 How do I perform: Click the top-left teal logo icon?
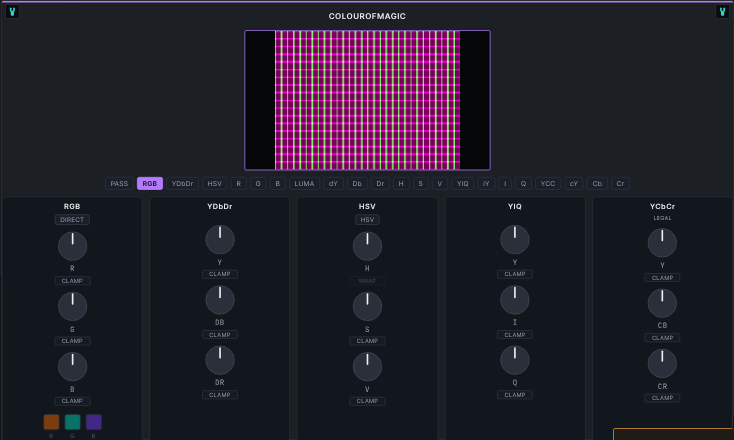click(12, 12)
